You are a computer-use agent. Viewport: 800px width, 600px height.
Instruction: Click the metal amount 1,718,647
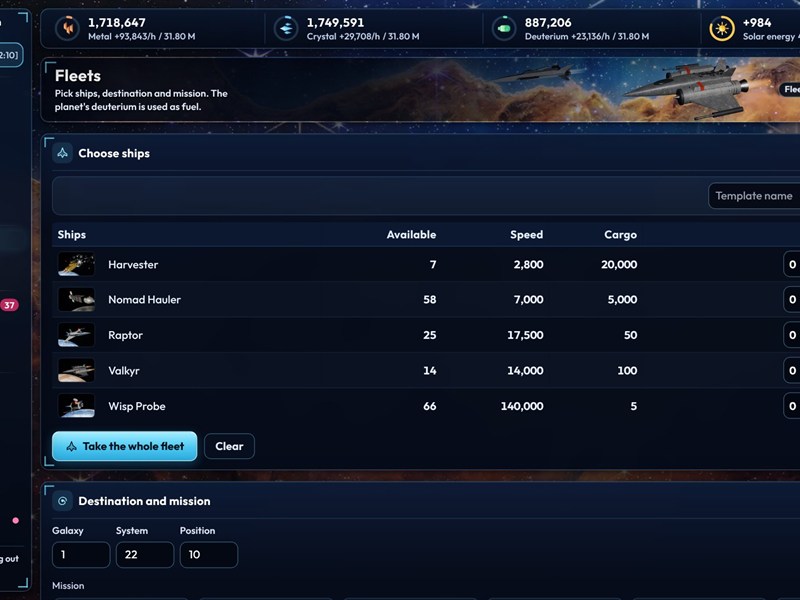point(117,22)
